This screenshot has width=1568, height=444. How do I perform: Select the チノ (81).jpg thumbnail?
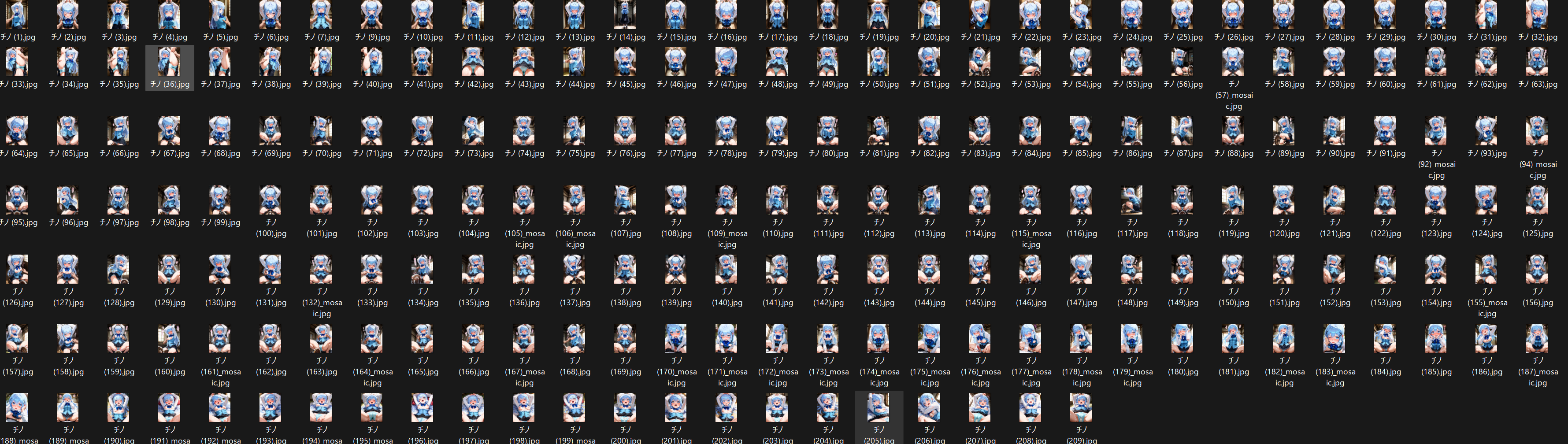[x=879, y=131]
